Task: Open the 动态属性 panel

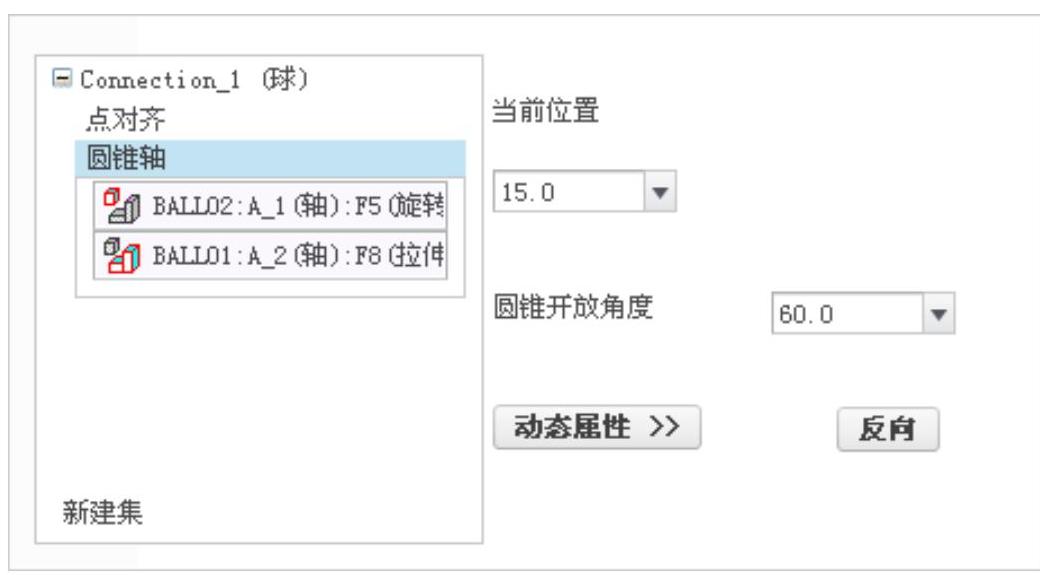Action: [x=597, y=427]
